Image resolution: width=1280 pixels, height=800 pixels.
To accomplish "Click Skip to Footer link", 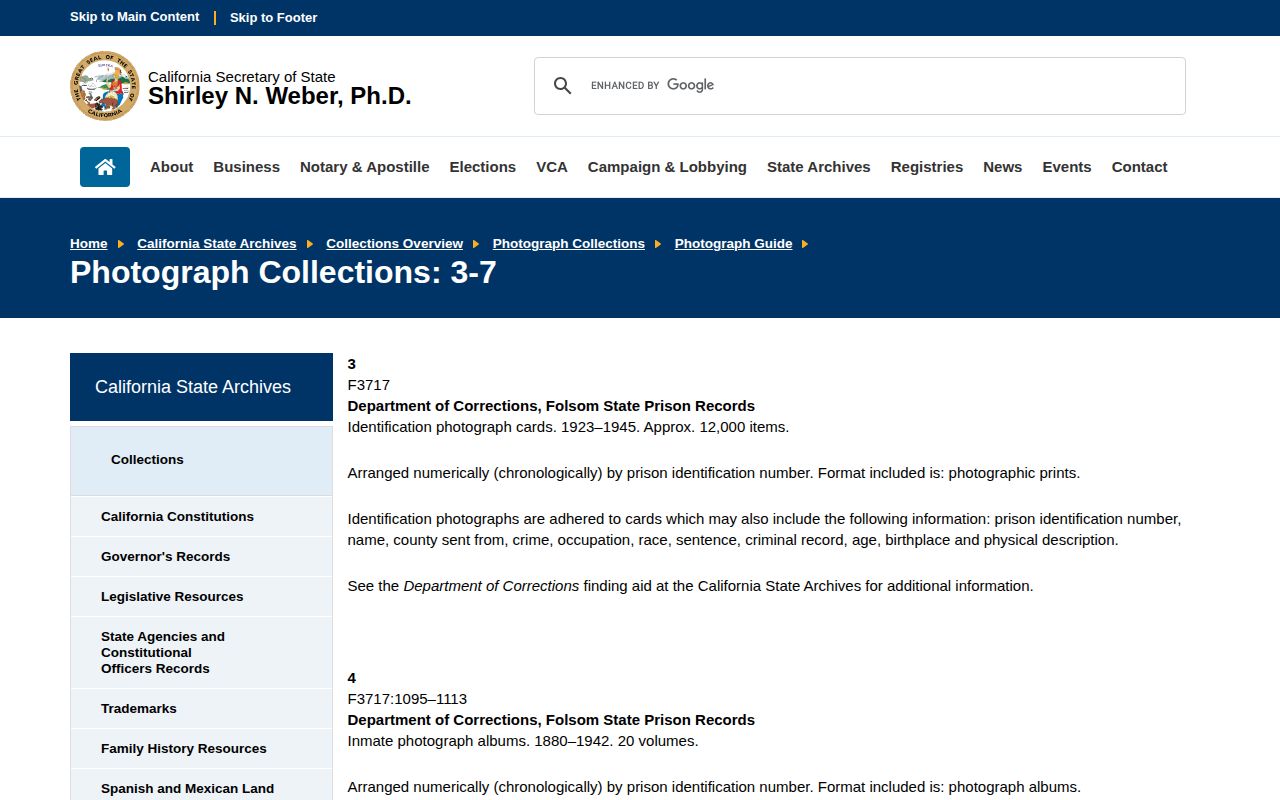I will tap(273, 17).
